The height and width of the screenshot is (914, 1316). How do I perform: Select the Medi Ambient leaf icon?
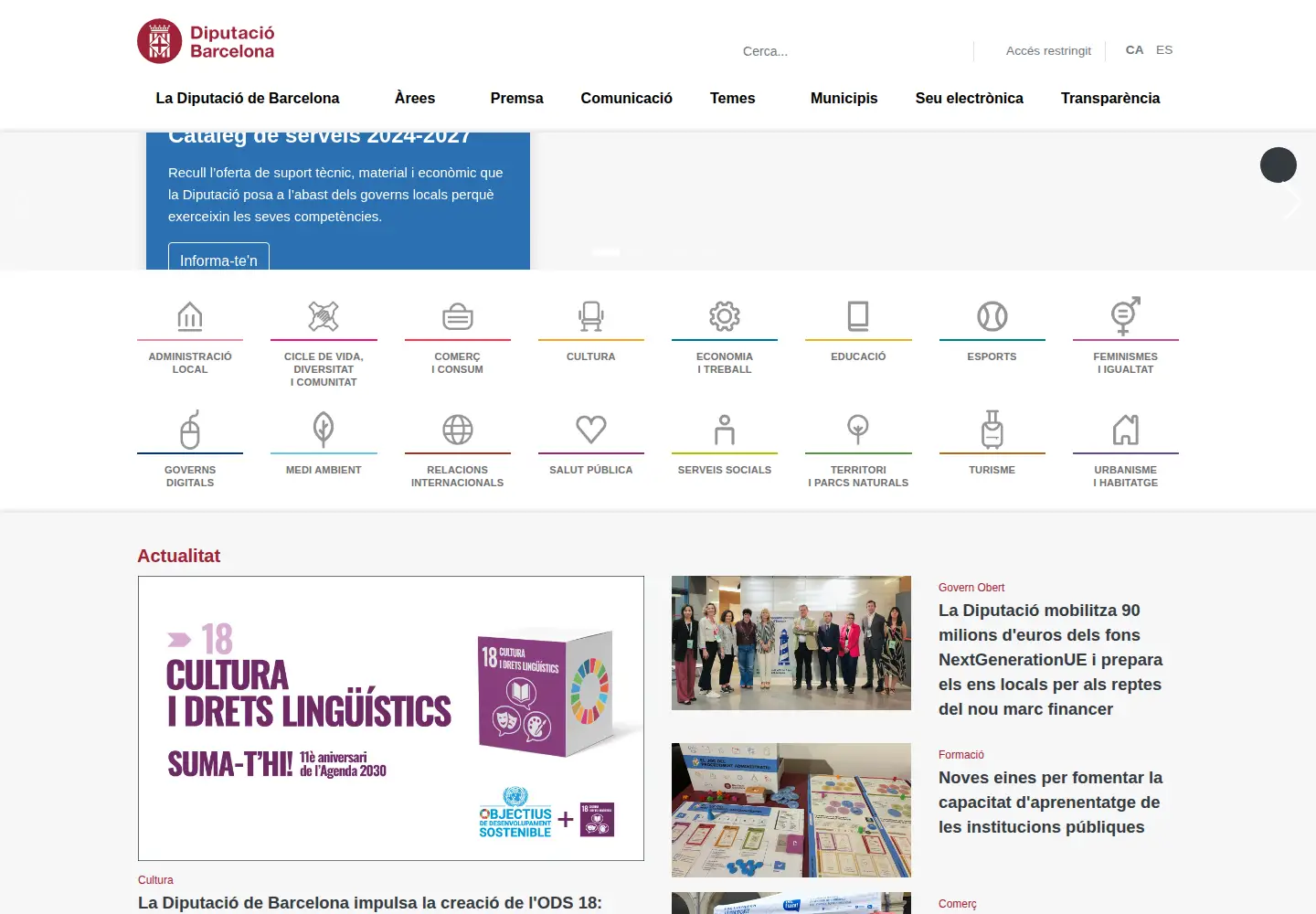point(324,430)
